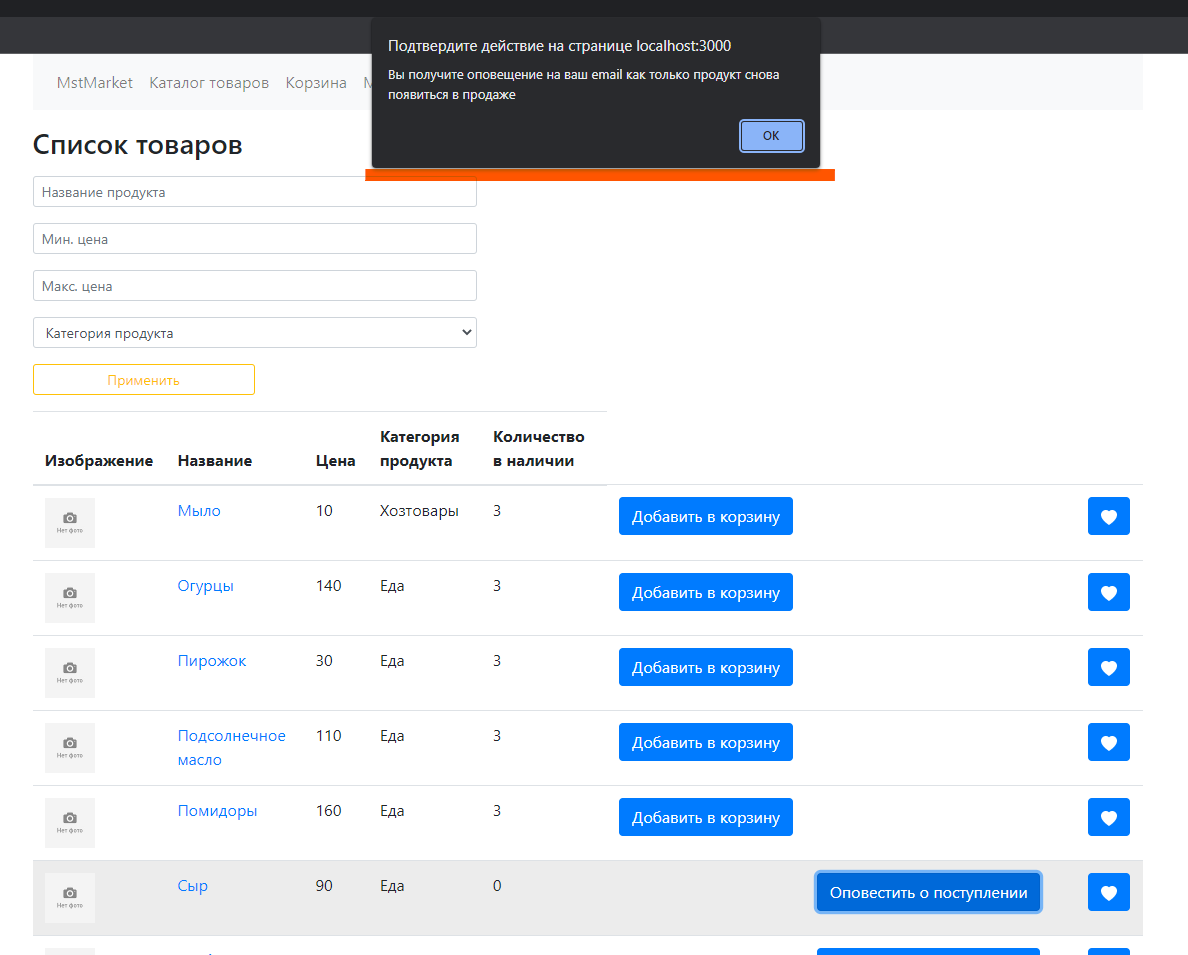1188x955 pixels.
Task: Click the Огурцы no-photo thumbnail
Action: pyautogui.click(x=70, y=598)
